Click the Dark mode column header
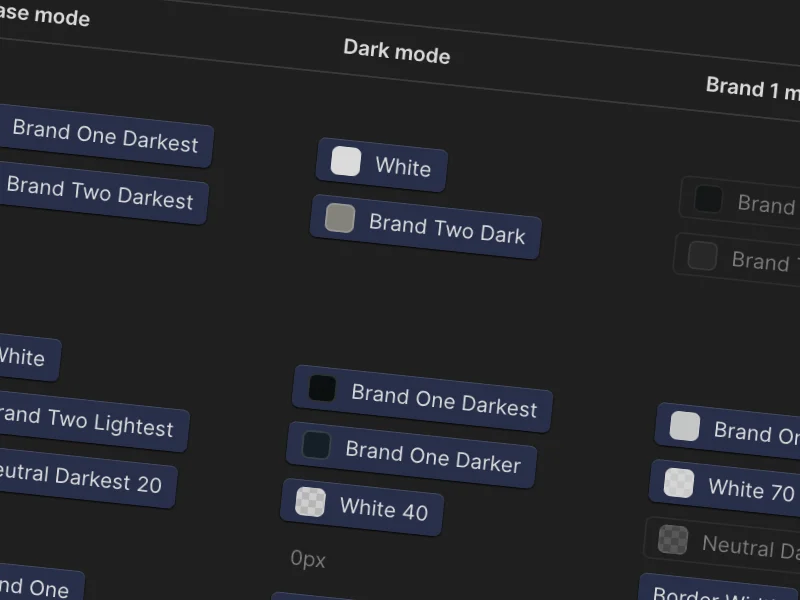The image size is (800, 600). (397, 52)
